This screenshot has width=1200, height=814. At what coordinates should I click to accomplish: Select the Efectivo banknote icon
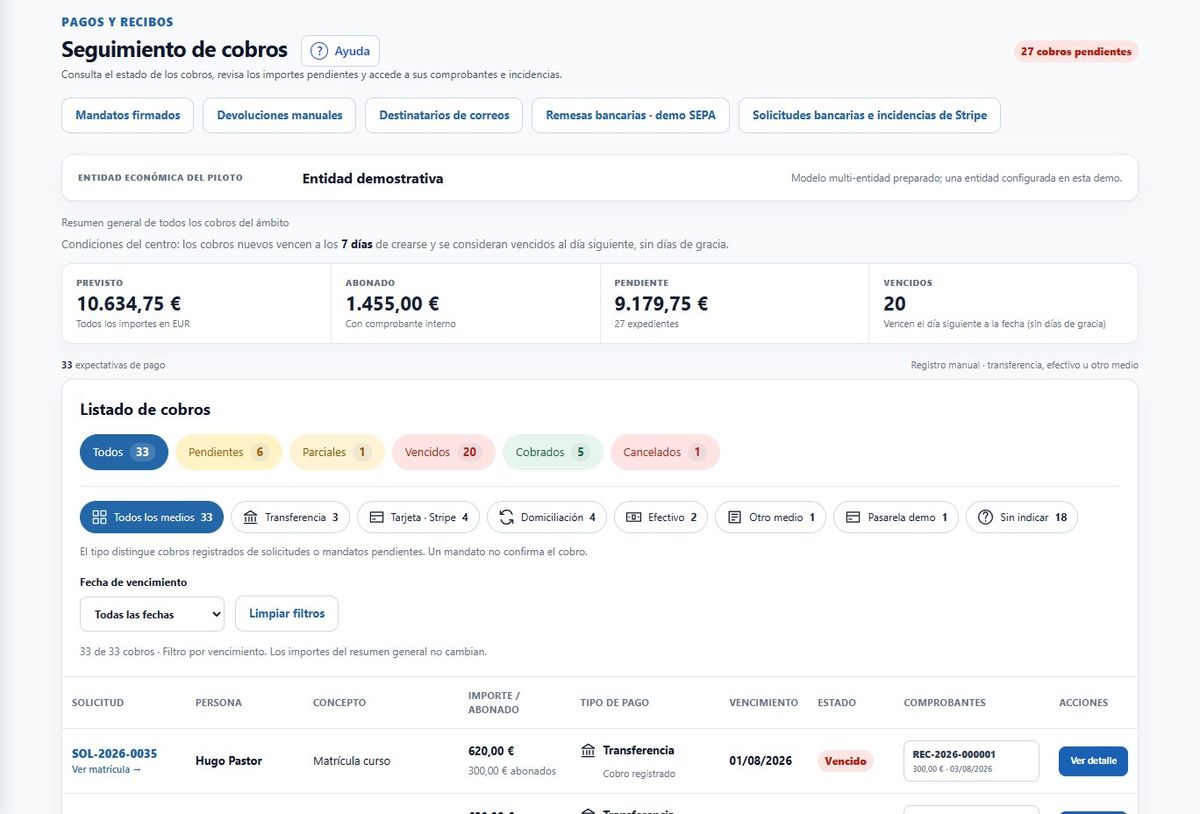[634, 517]
